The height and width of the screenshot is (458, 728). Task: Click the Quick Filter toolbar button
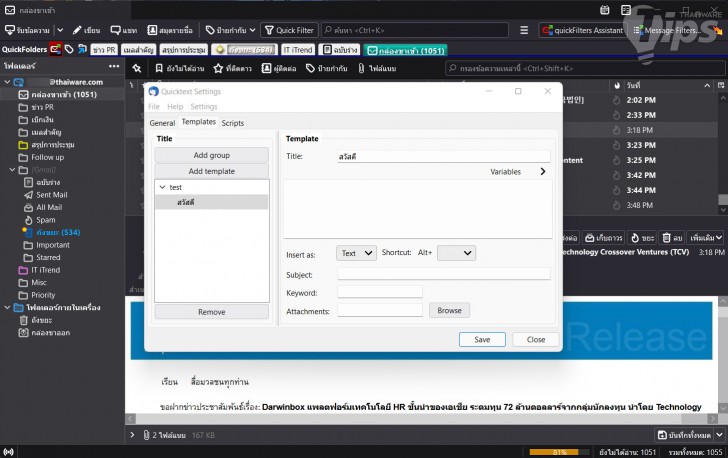(289, 30)
